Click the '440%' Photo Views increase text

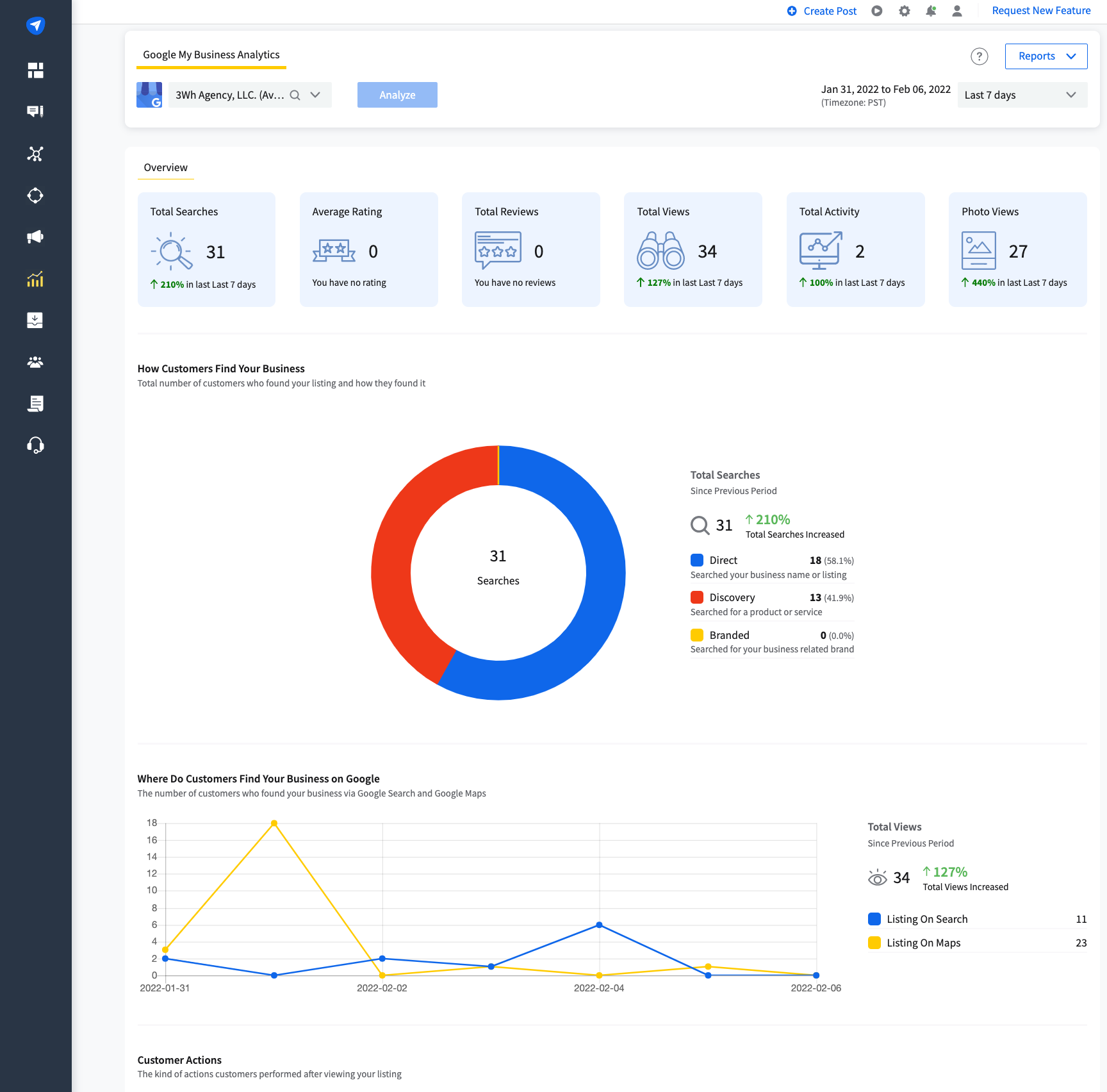click(983, 283)
